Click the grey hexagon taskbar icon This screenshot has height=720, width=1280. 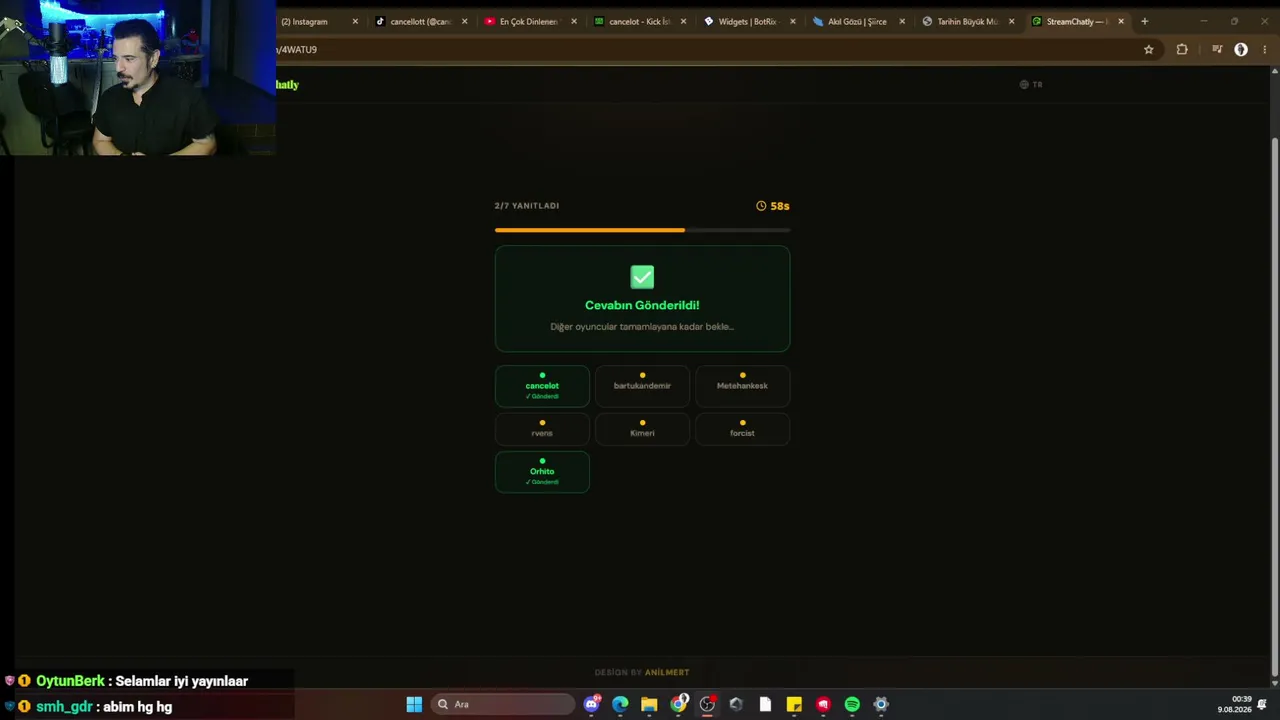736,704
